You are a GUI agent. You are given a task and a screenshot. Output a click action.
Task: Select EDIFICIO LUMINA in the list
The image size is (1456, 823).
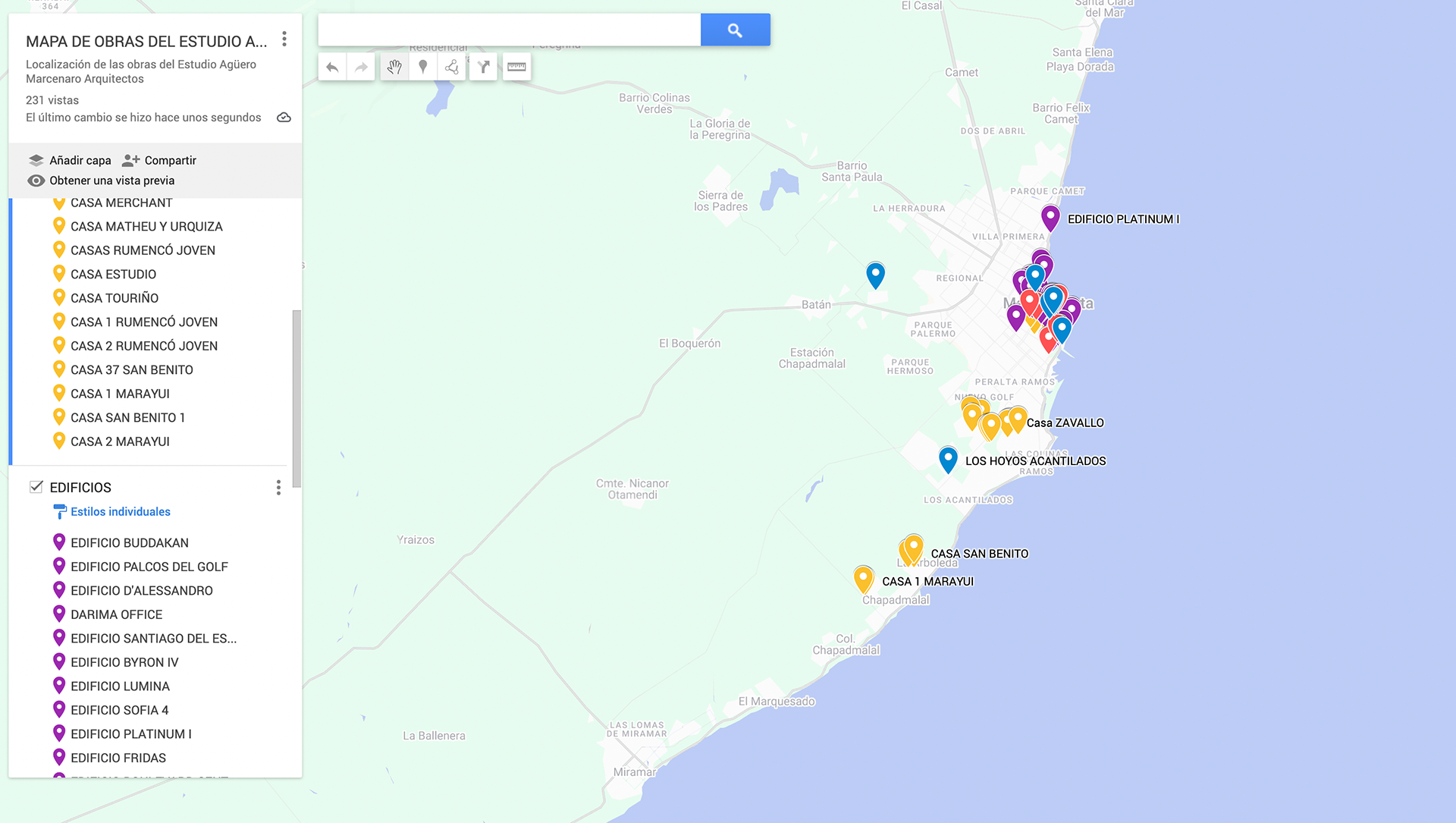(120, 686)
